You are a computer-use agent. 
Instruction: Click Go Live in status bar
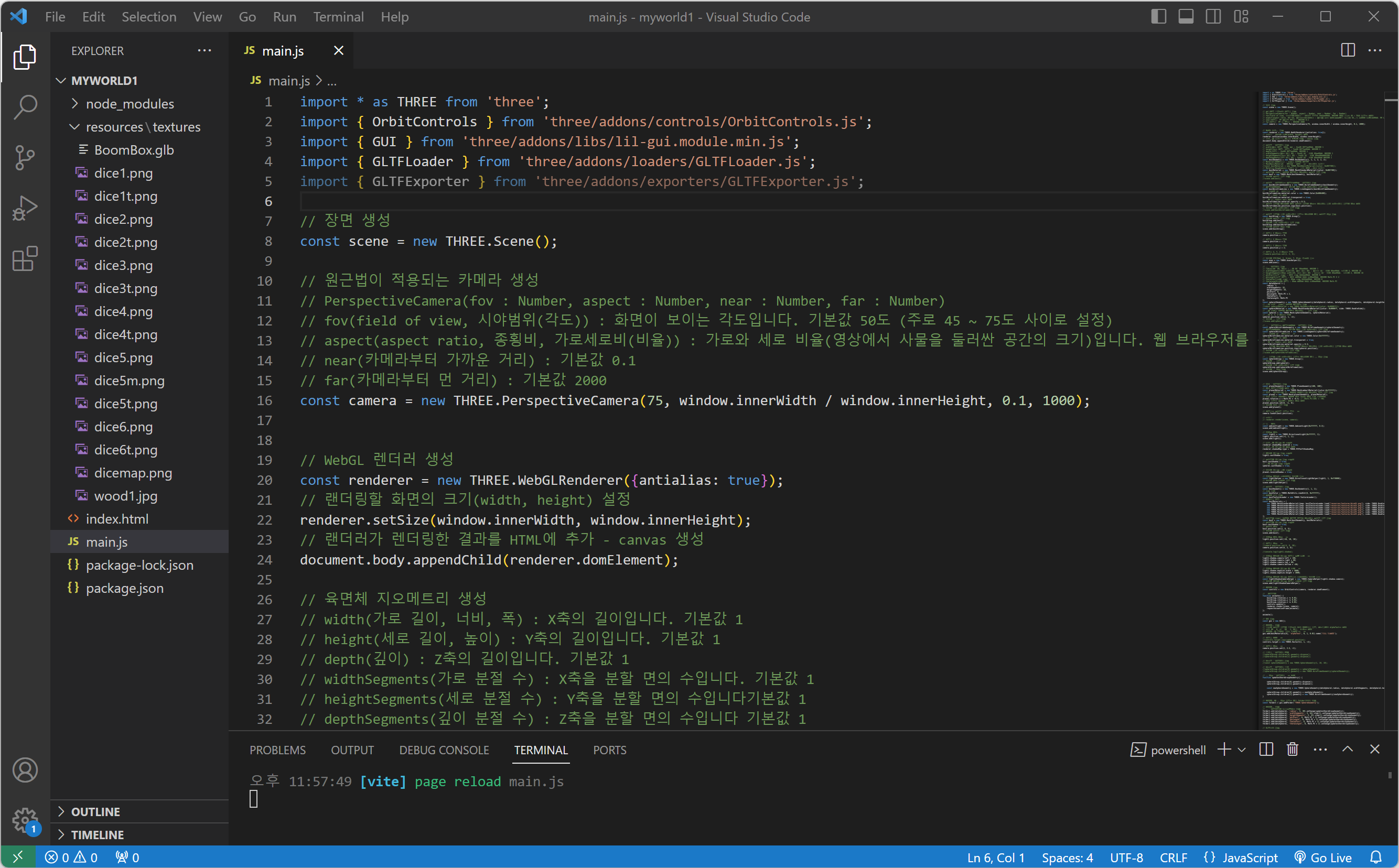coord(1322,857)
